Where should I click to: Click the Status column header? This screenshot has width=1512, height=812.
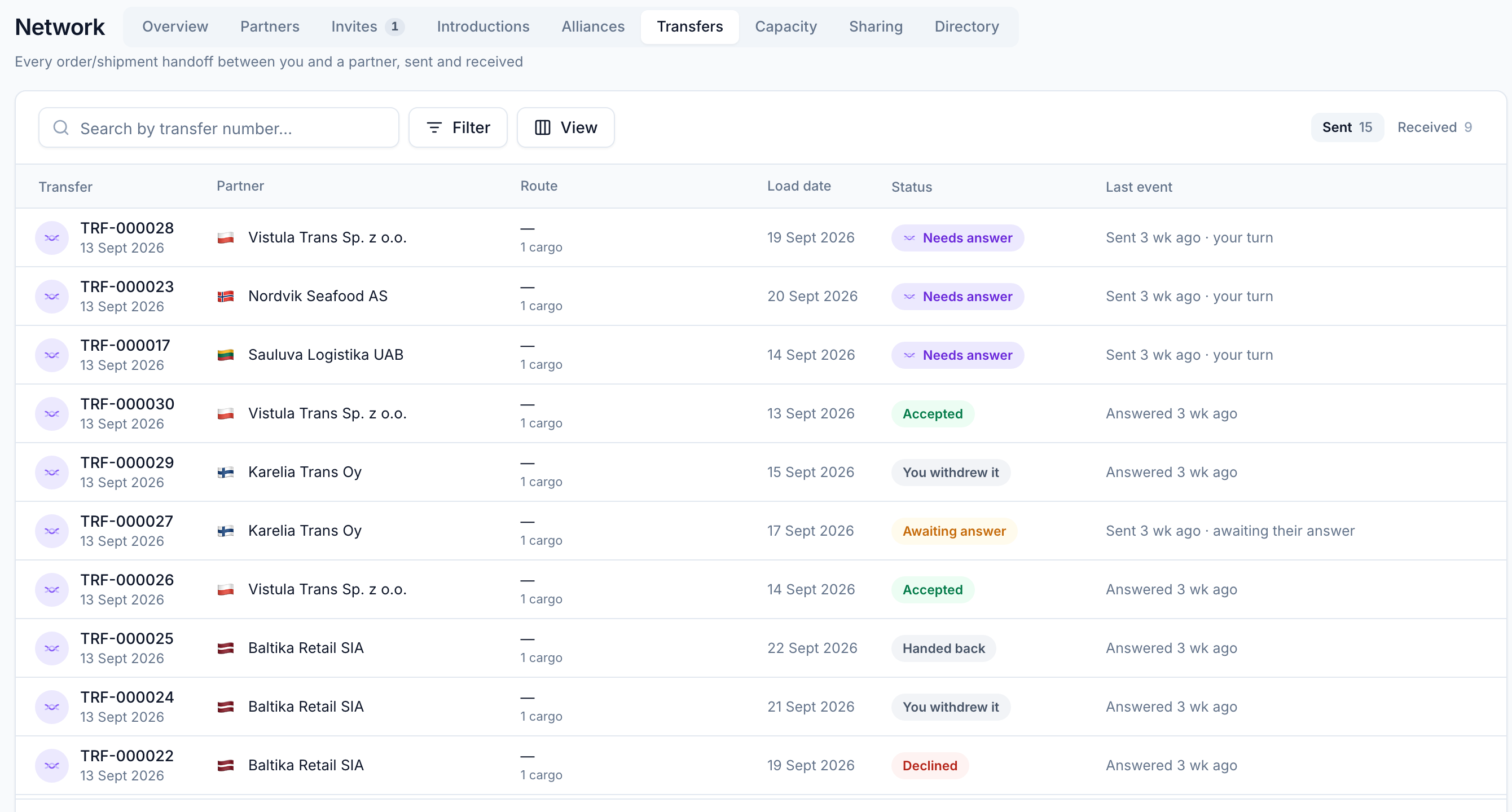(x=912, y=187)
